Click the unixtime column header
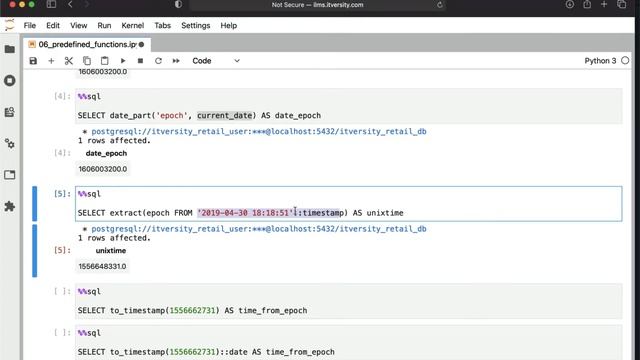640x360 pixels. point(111,251)
